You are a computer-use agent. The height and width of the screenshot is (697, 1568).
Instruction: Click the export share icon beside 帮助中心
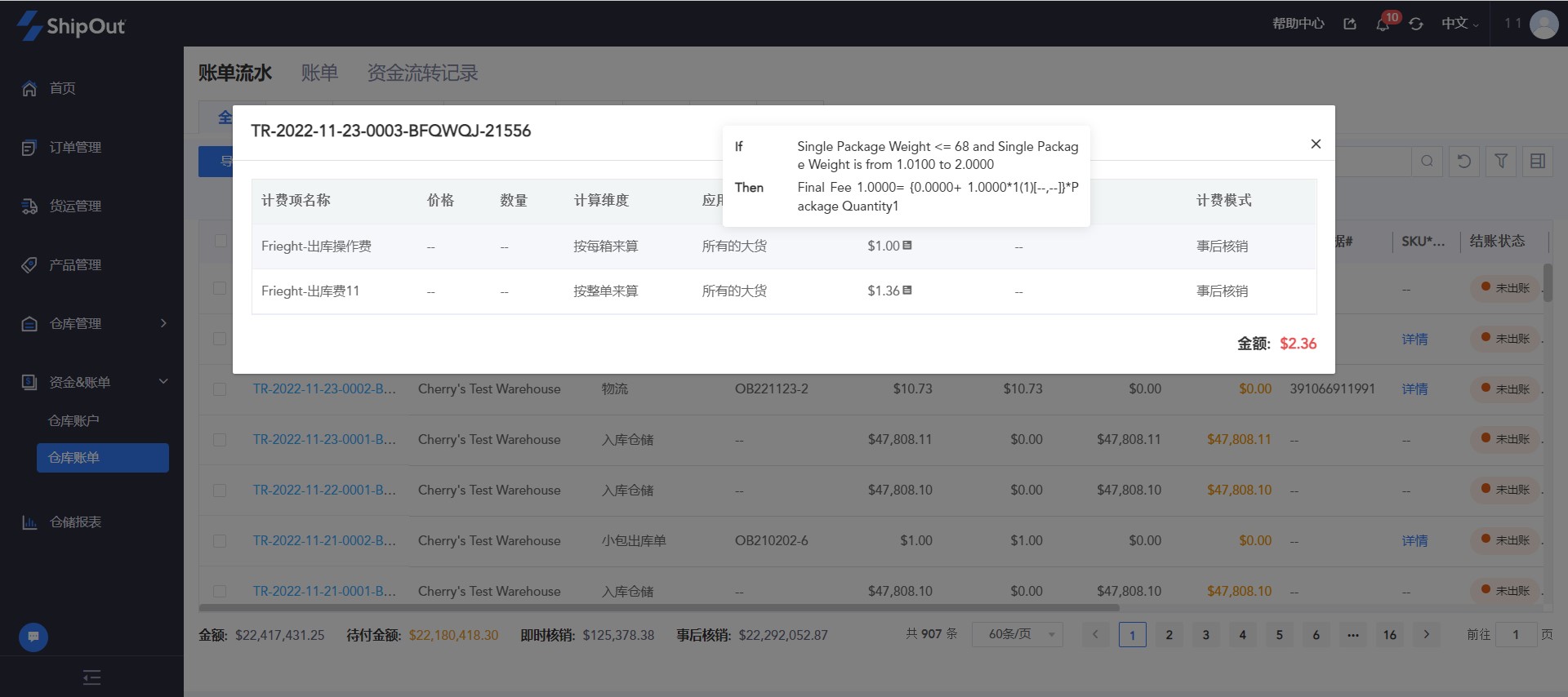coord(1350,24)
